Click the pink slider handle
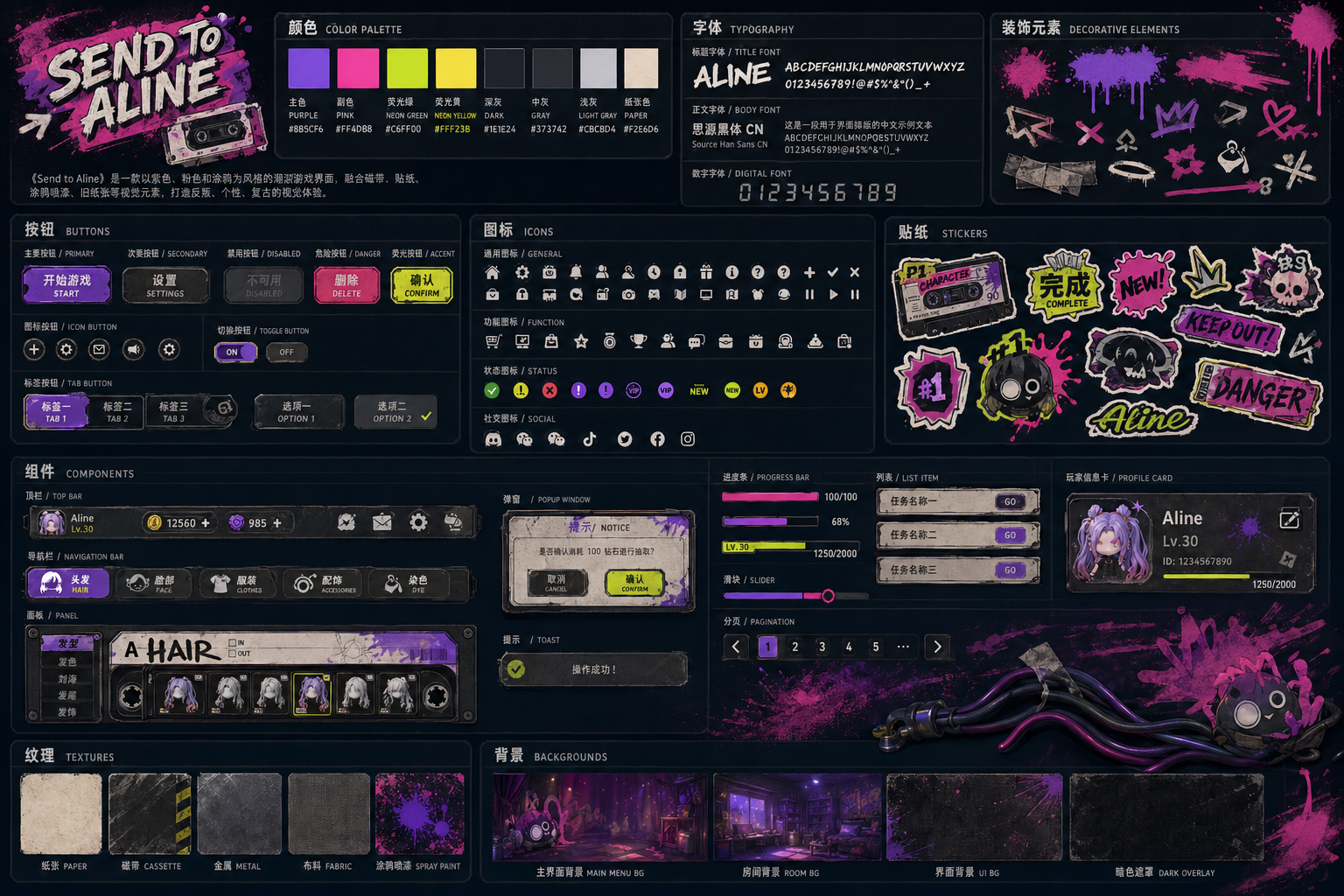 coord(828,596)
